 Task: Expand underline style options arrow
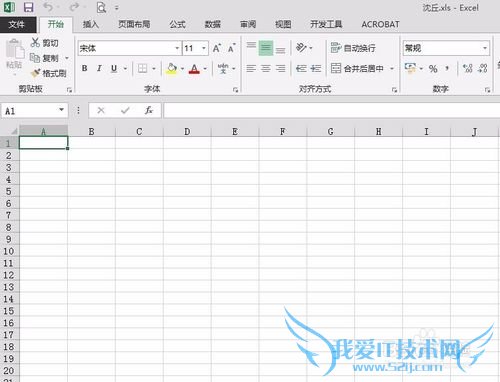click(125, 68)
